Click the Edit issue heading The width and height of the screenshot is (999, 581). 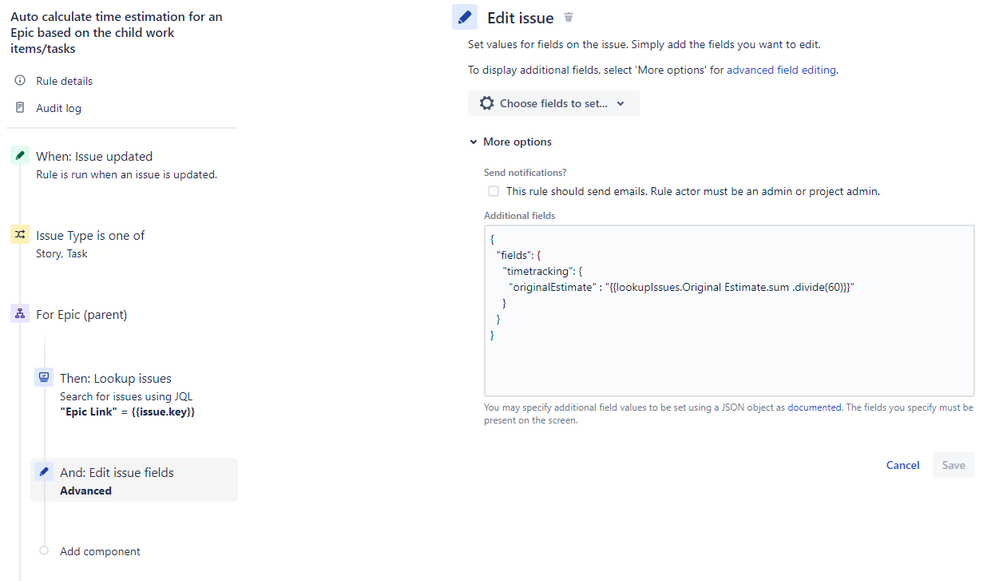pos(521,18)
